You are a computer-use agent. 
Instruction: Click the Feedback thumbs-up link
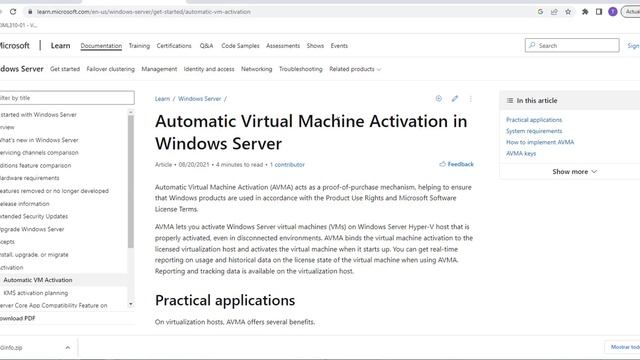(456, 164)
